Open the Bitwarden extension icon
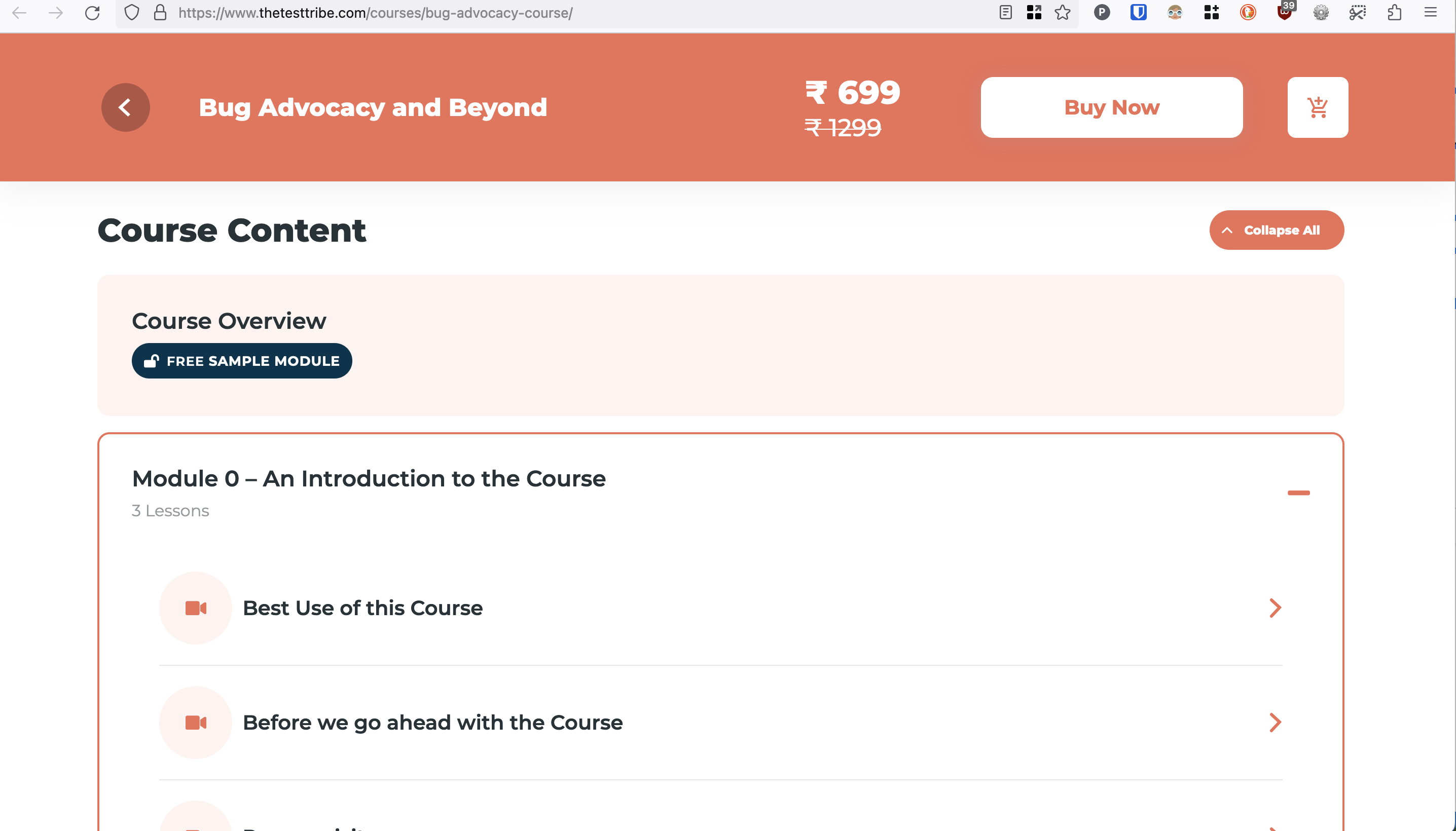This screenshot has width=1456, height=831. [x=1138, y=13]
